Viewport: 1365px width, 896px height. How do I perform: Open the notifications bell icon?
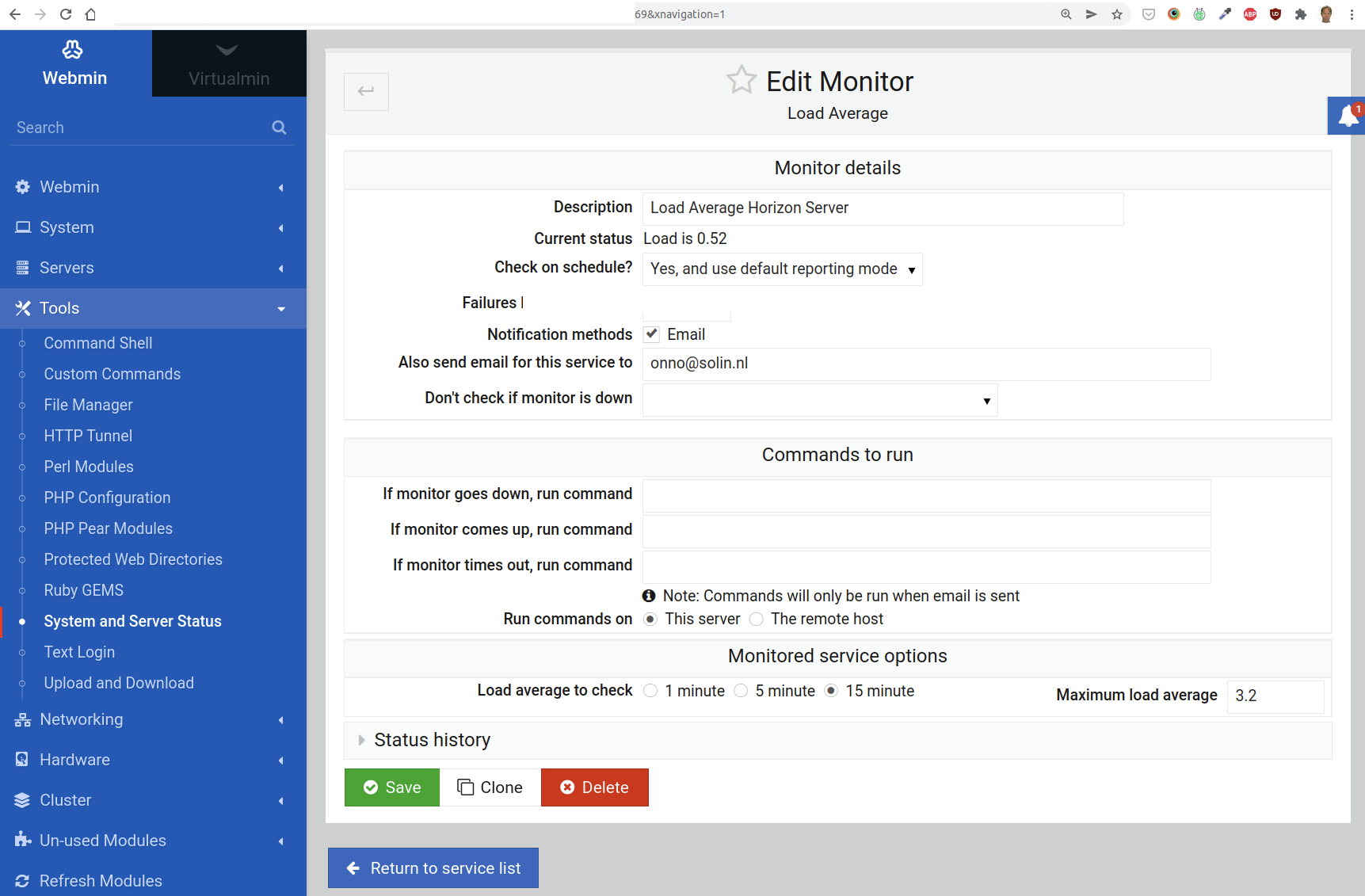click(x=1348, y=116)
